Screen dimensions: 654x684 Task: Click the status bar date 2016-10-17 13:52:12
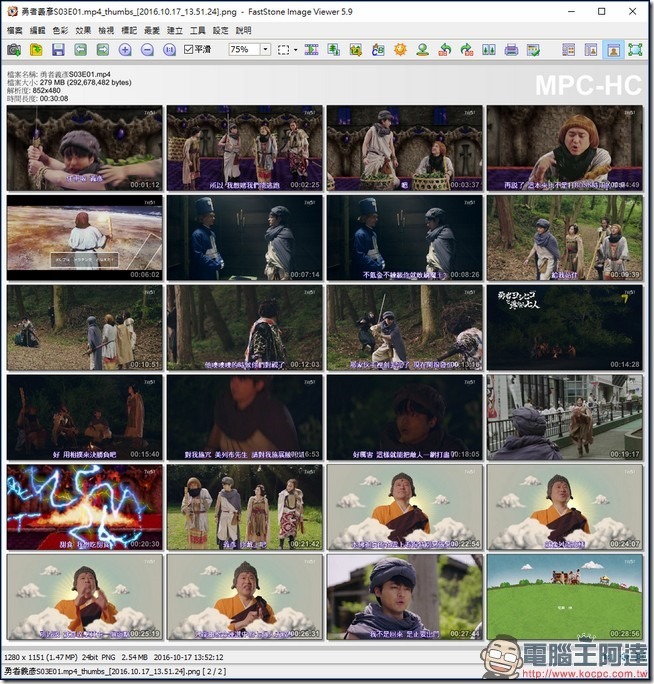click(x=188, y=657)
